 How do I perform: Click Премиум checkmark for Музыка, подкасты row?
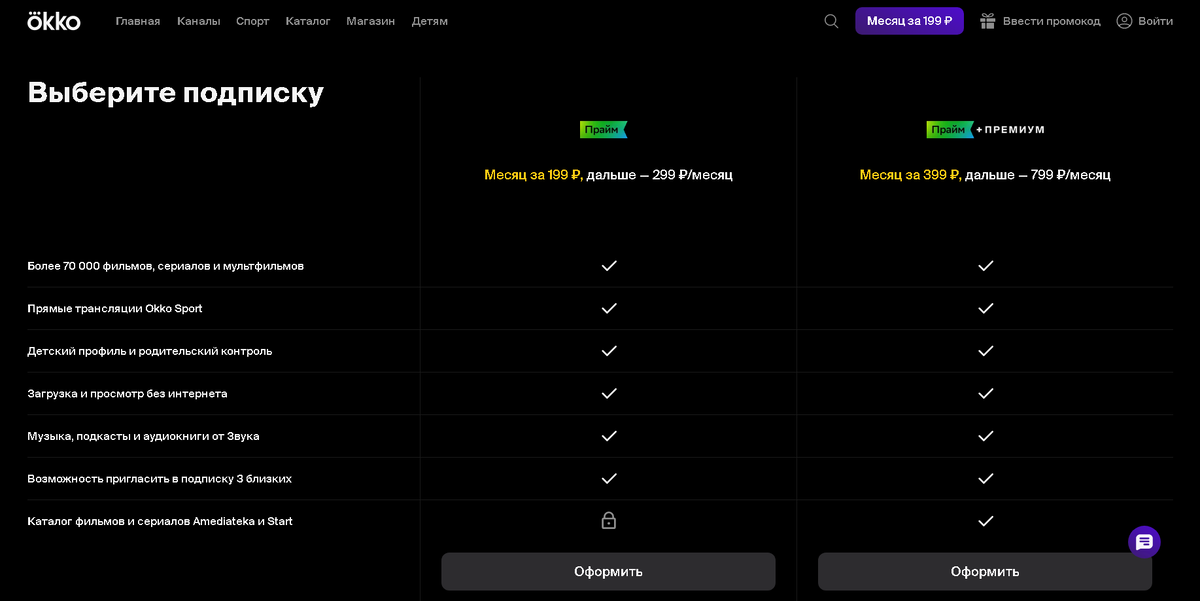(x=985, y=436)
